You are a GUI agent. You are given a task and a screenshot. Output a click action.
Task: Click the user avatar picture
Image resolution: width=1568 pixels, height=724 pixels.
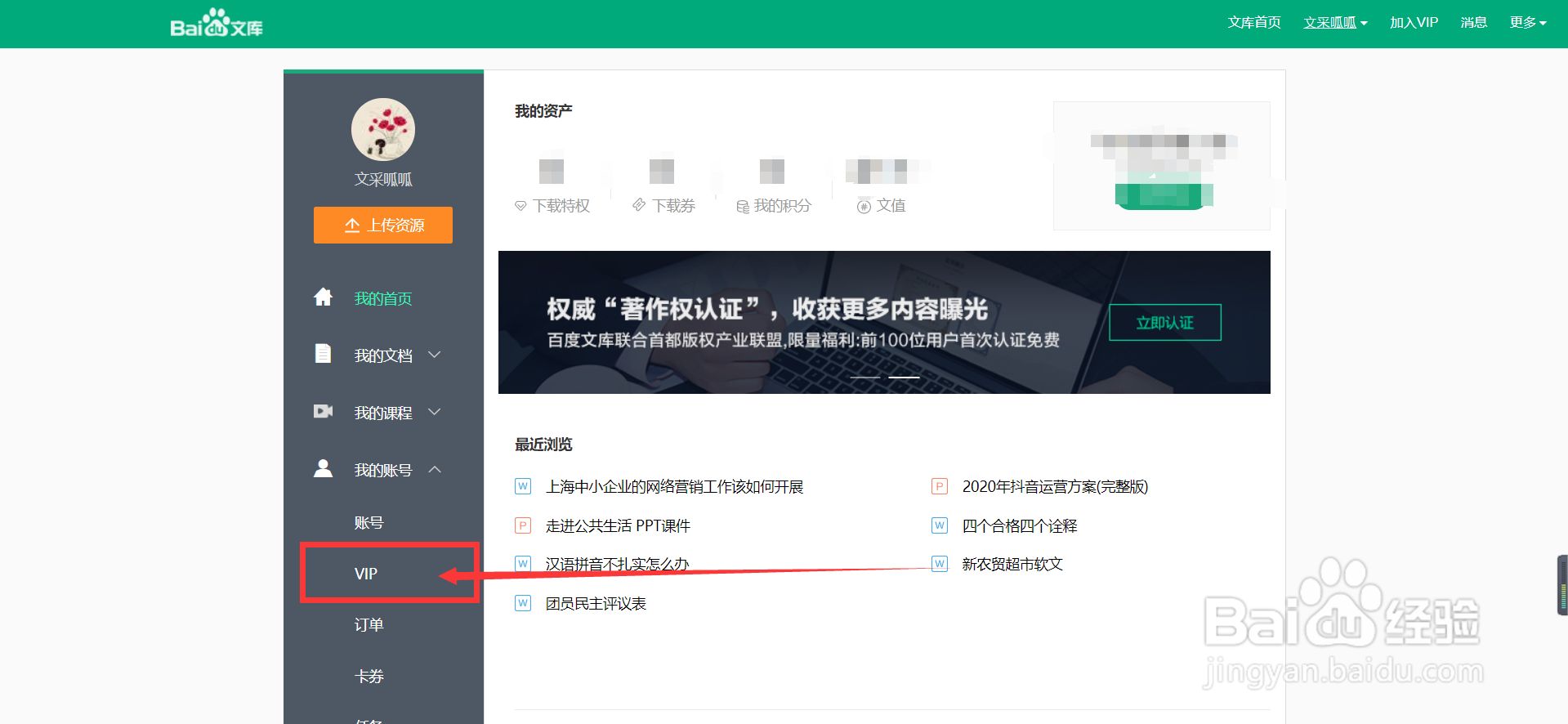tap(383, 130)
